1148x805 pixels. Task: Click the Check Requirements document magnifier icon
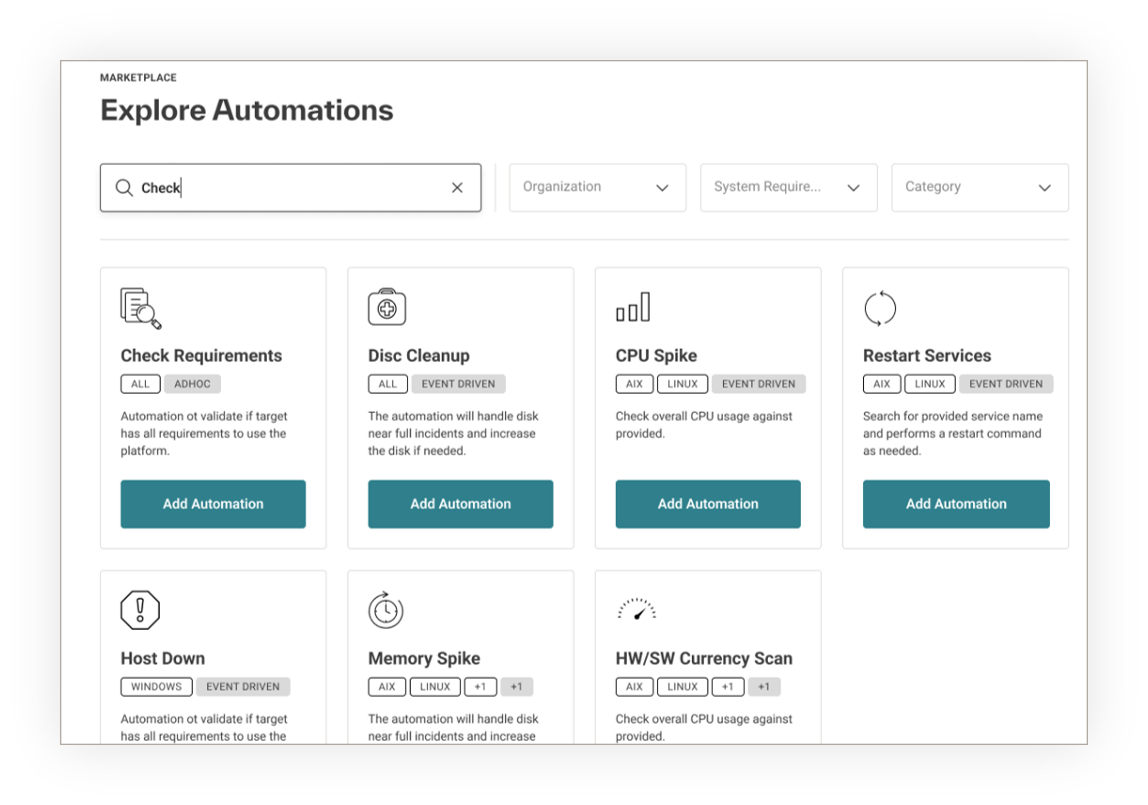[140, 308]
